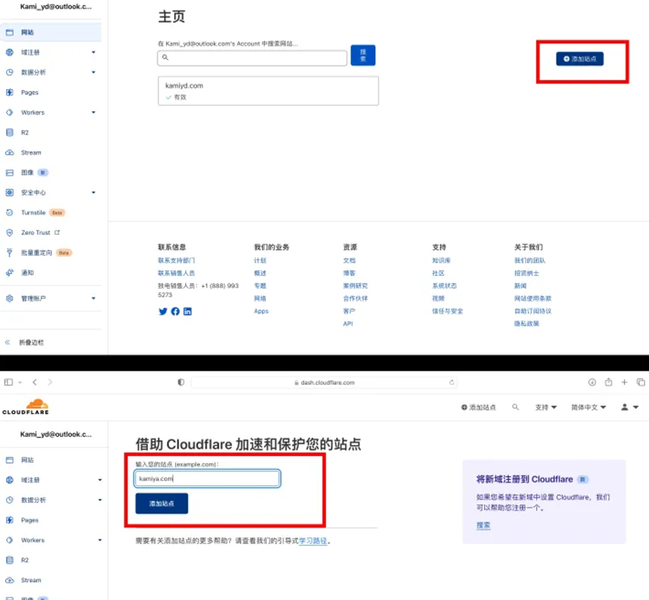Click the LinkedIn icon in the footer
This screenshot has width=649, height=600.
(187, 311)
